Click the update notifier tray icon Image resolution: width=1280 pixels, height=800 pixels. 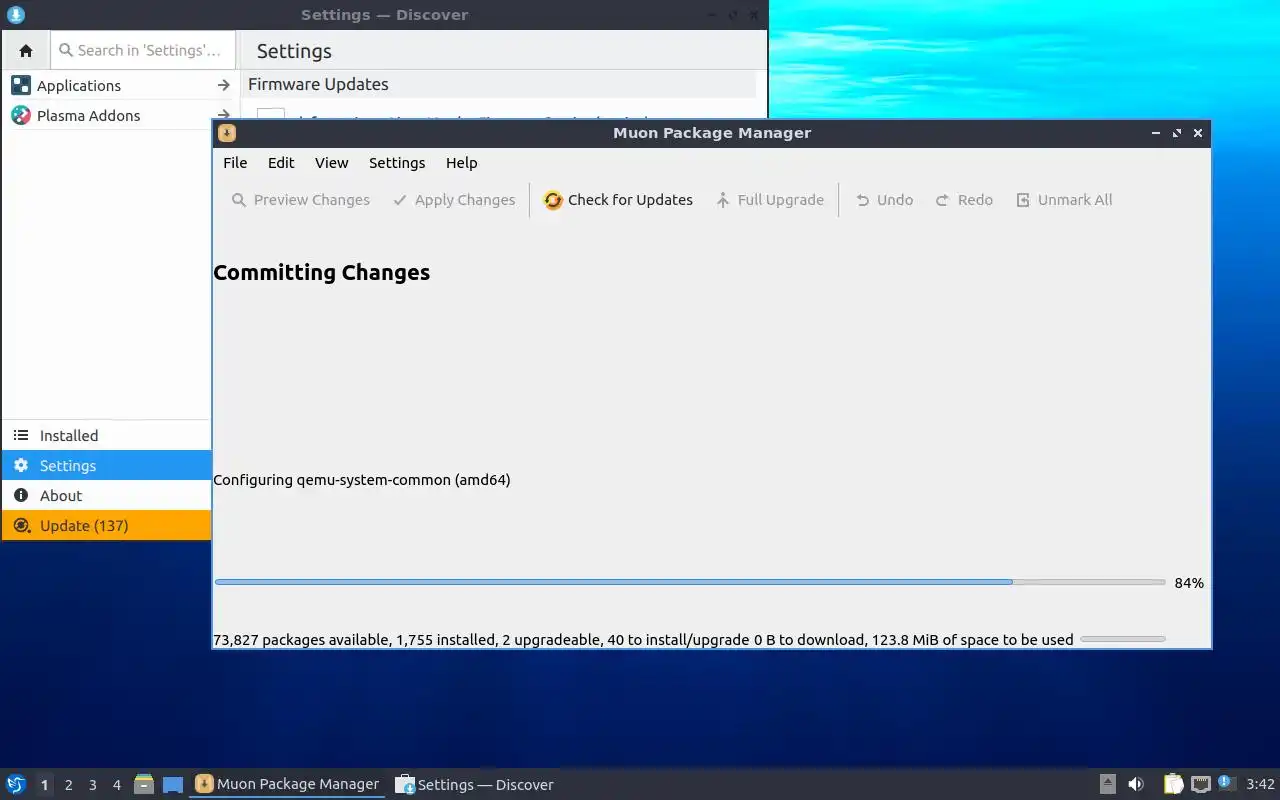coord(1227,784)
